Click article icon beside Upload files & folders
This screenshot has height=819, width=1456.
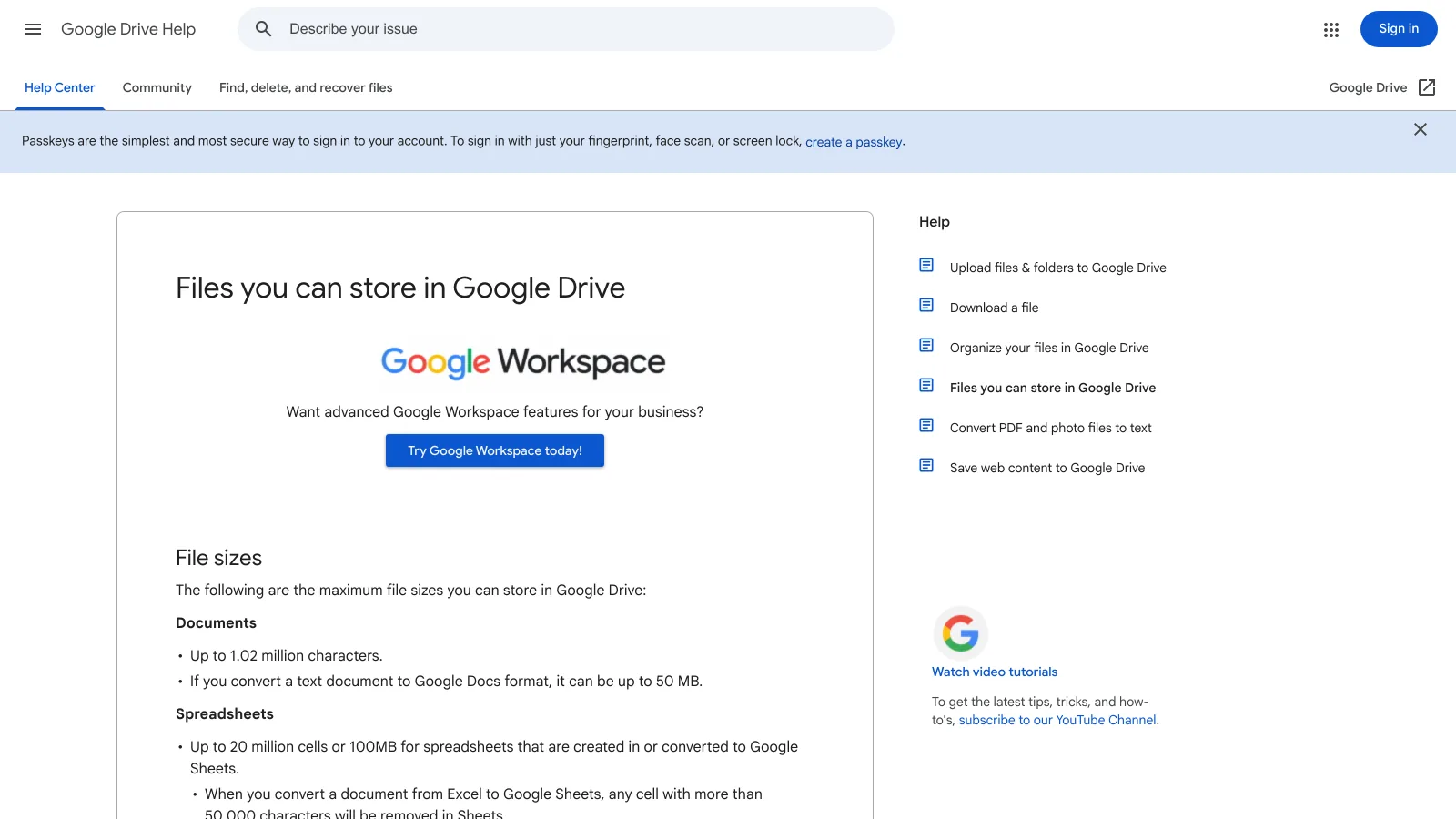pos(926,265)
